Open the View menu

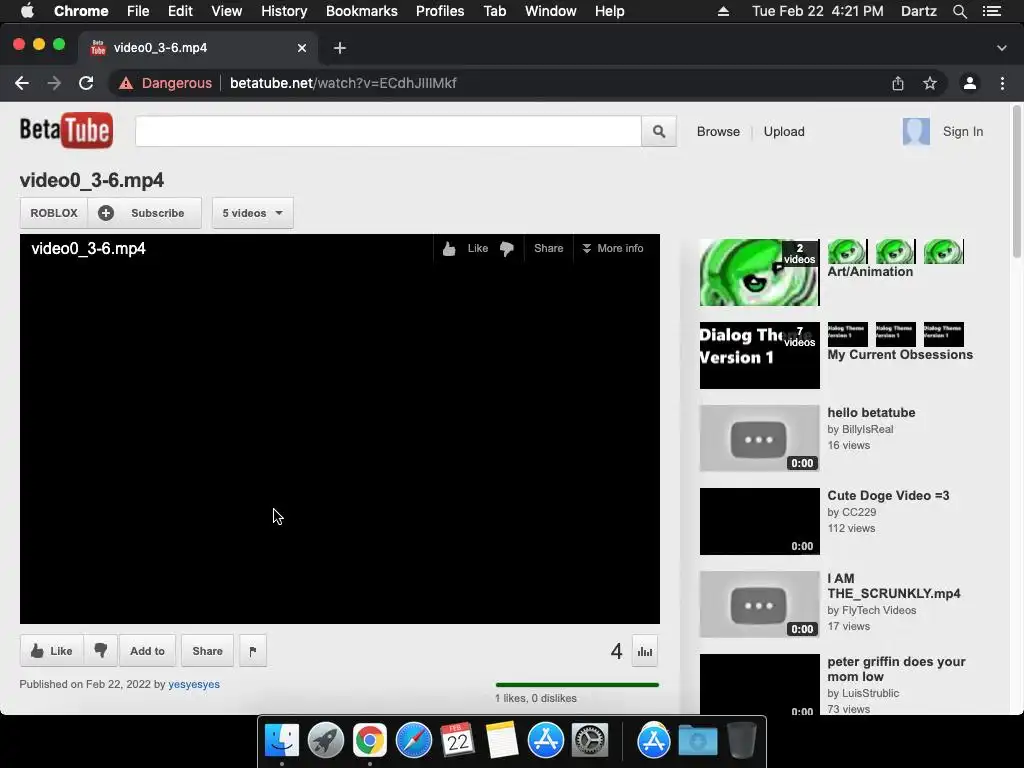(x=227, y=11)
